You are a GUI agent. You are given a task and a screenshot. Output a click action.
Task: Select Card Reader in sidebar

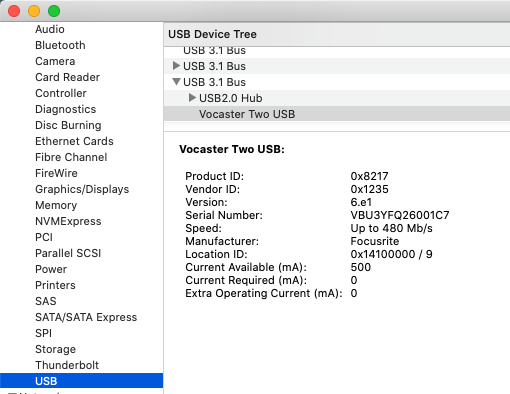[68, 77]
